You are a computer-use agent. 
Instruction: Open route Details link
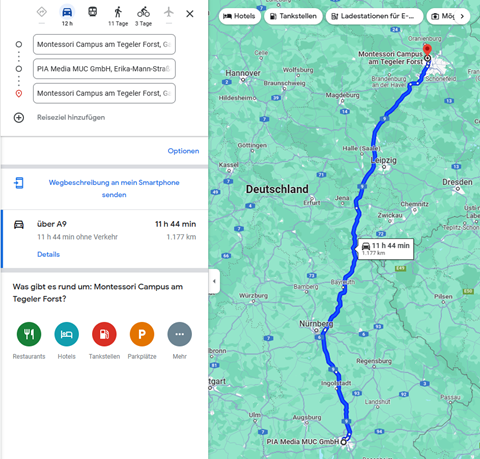pyautogui.click(x=48, y=254)
